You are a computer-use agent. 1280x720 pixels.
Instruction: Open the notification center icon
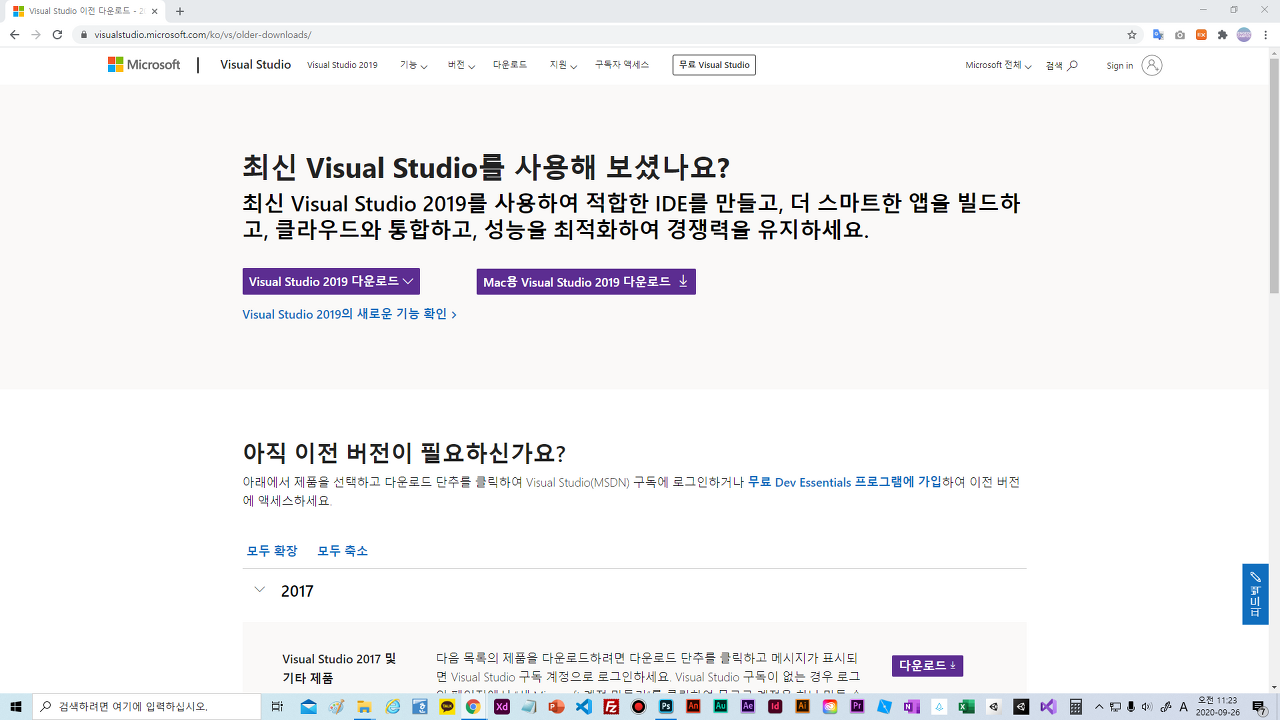coord(1259,706)
